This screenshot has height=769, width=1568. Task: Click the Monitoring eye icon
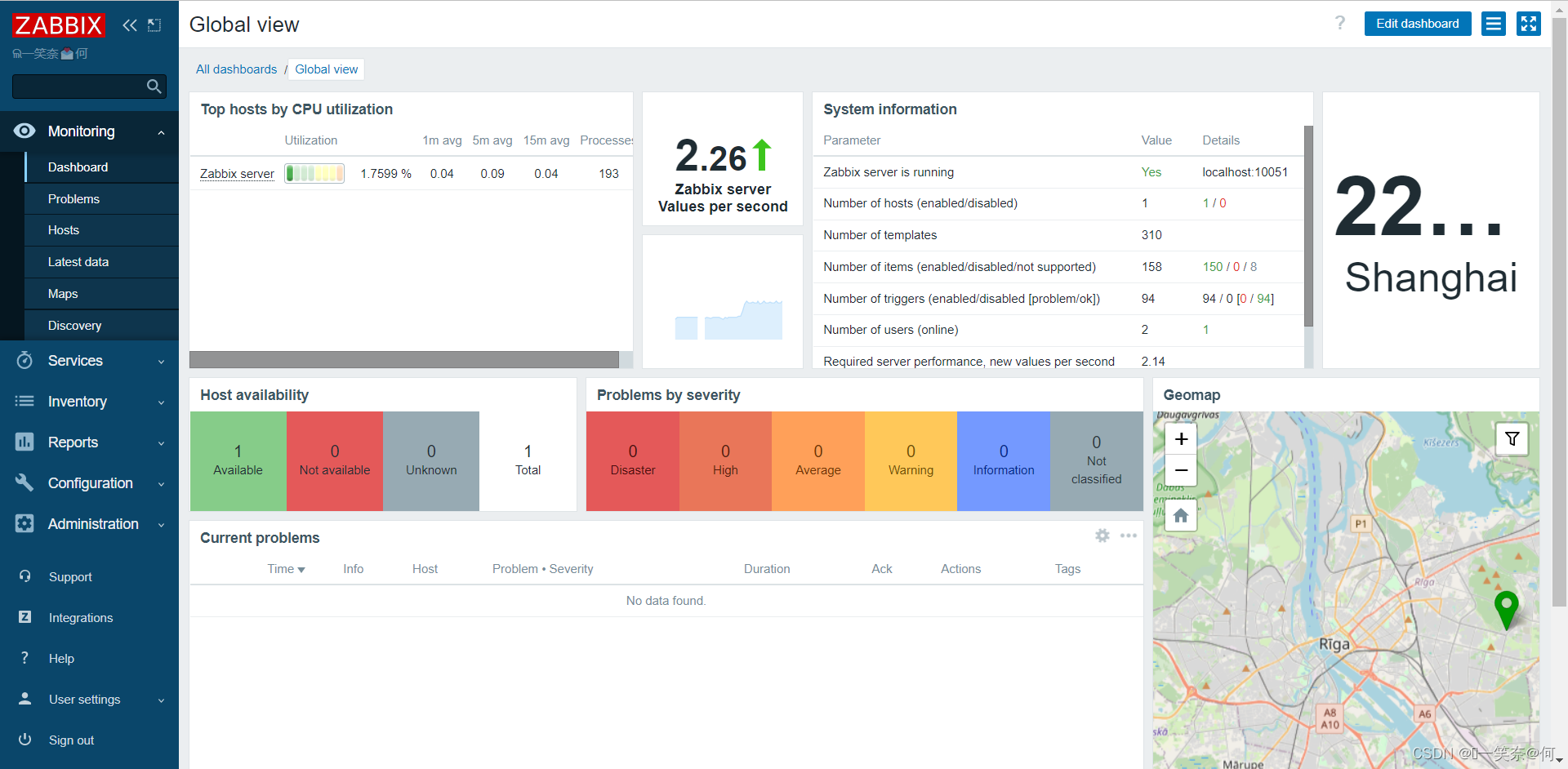(x=24, y=131)
